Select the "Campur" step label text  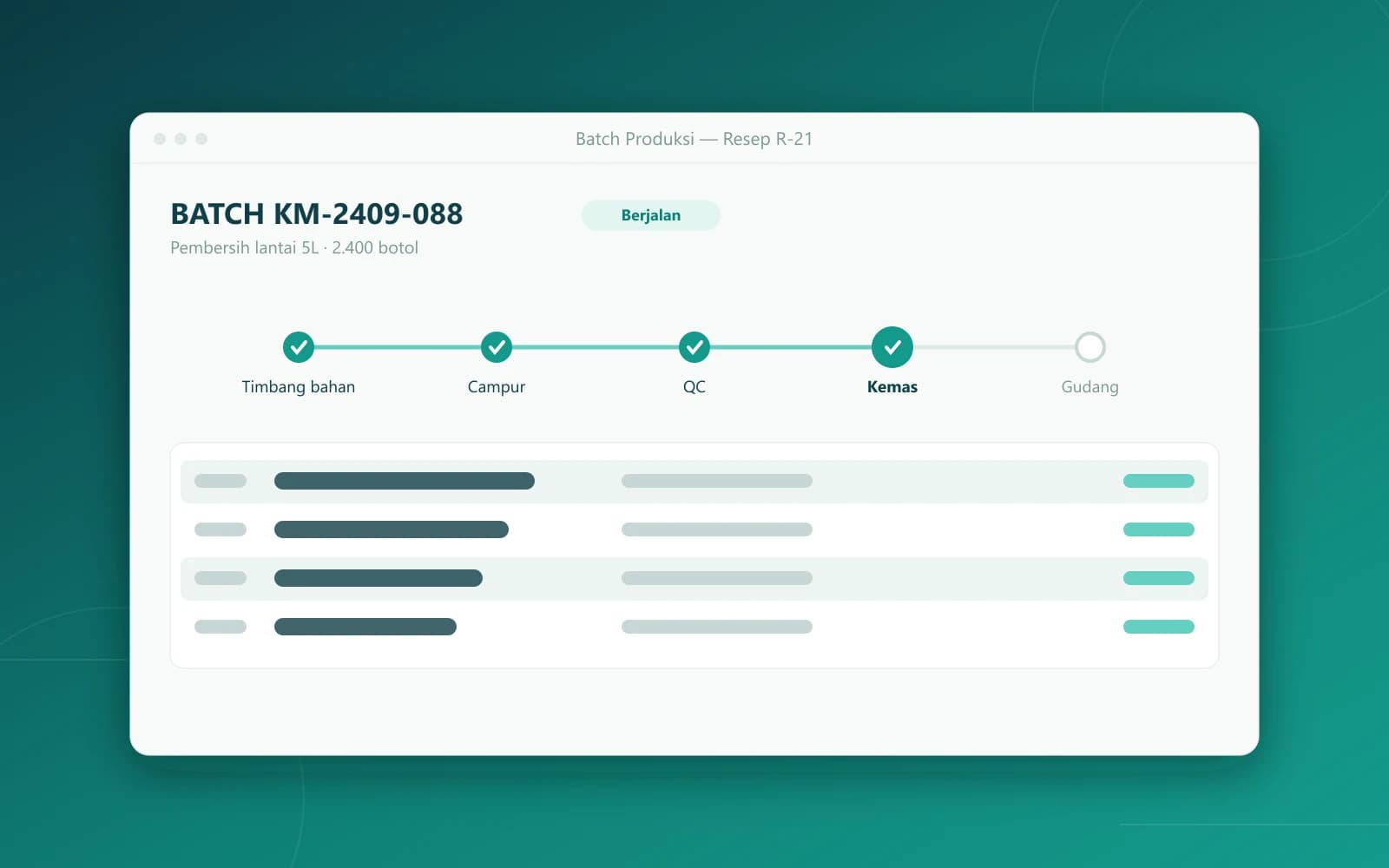[497, 387]
